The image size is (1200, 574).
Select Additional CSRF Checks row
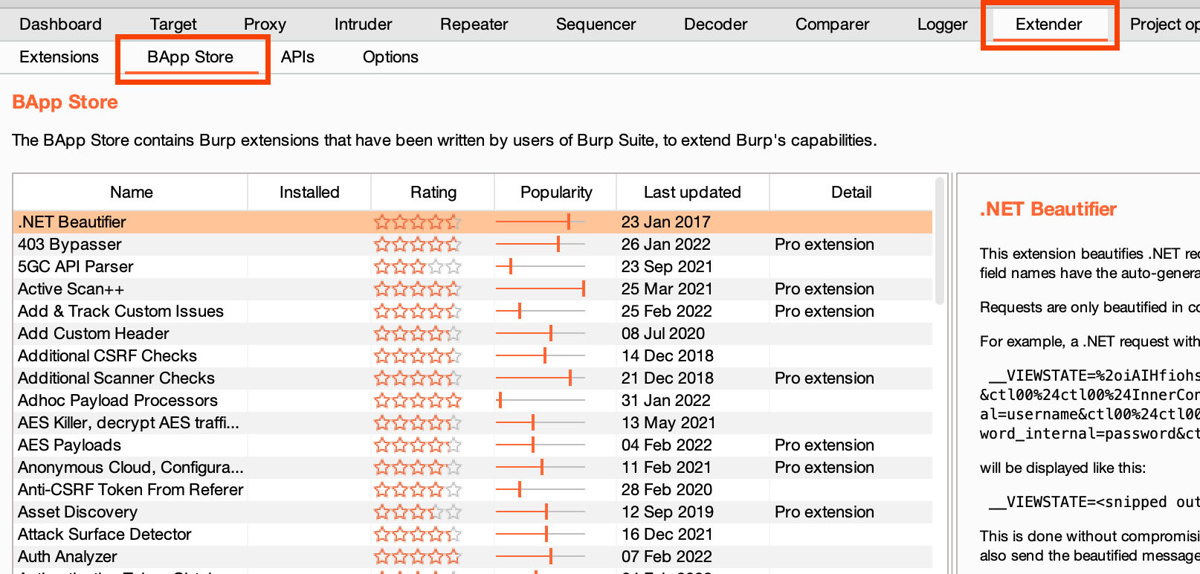tap(473, 355)
